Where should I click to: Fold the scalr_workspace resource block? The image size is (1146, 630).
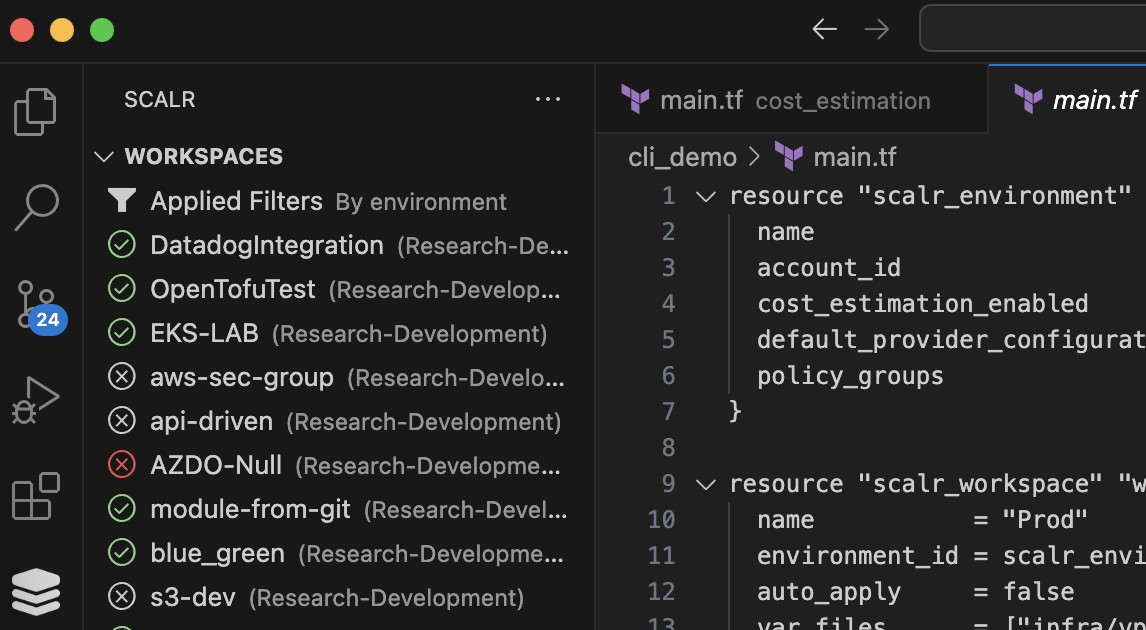[x=705, y=484]
